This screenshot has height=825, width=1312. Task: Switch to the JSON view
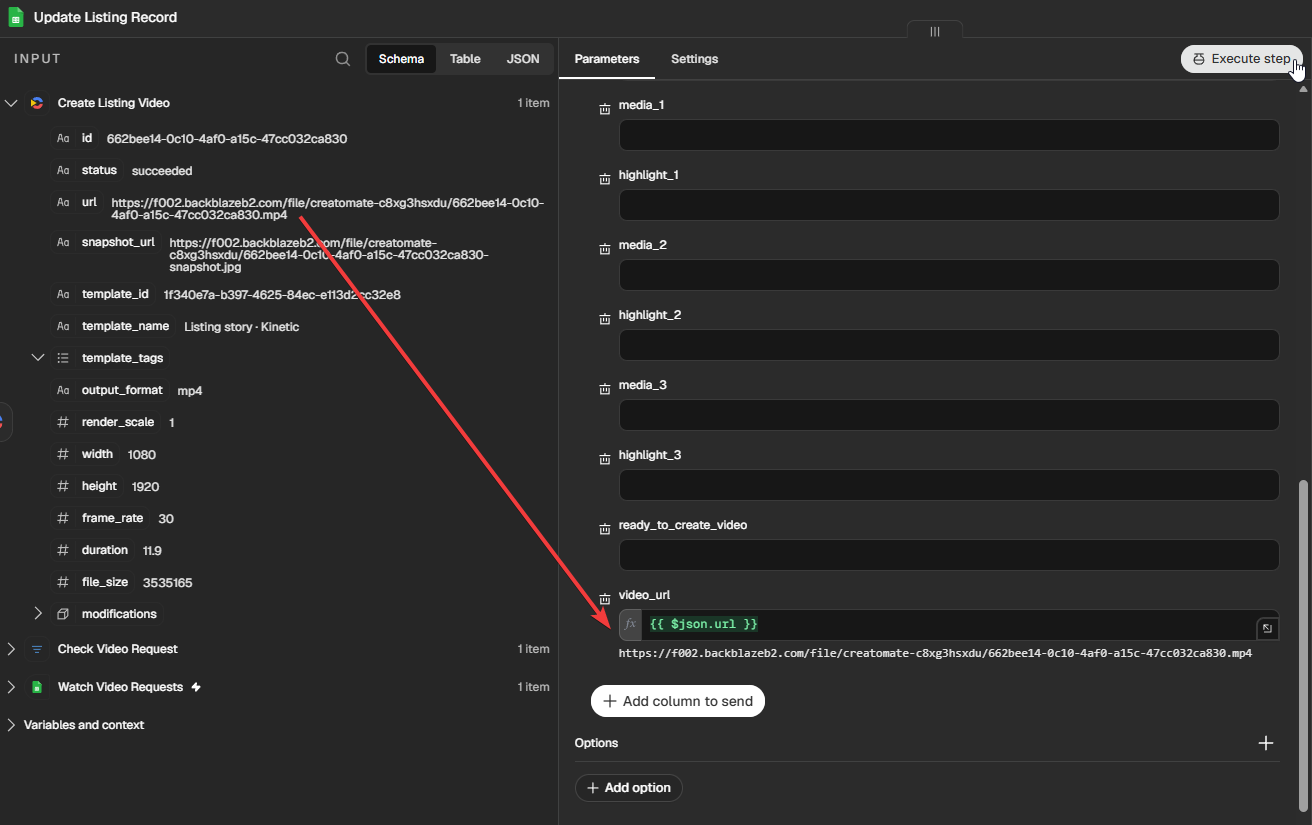pyautogui.click(x=523, y=59)
